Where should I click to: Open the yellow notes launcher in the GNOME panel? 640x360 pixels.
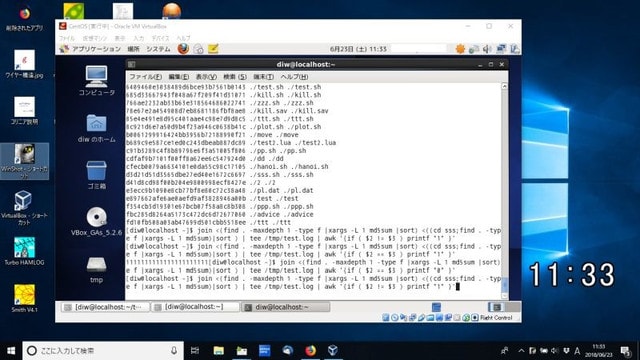tap(213, 49)
